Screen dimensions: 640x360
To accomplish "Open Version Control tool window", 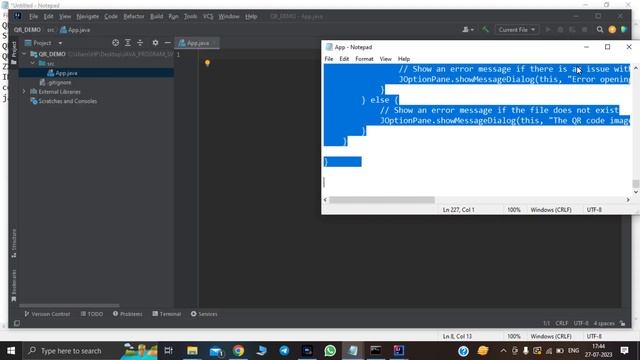I will tap(47, 314).
